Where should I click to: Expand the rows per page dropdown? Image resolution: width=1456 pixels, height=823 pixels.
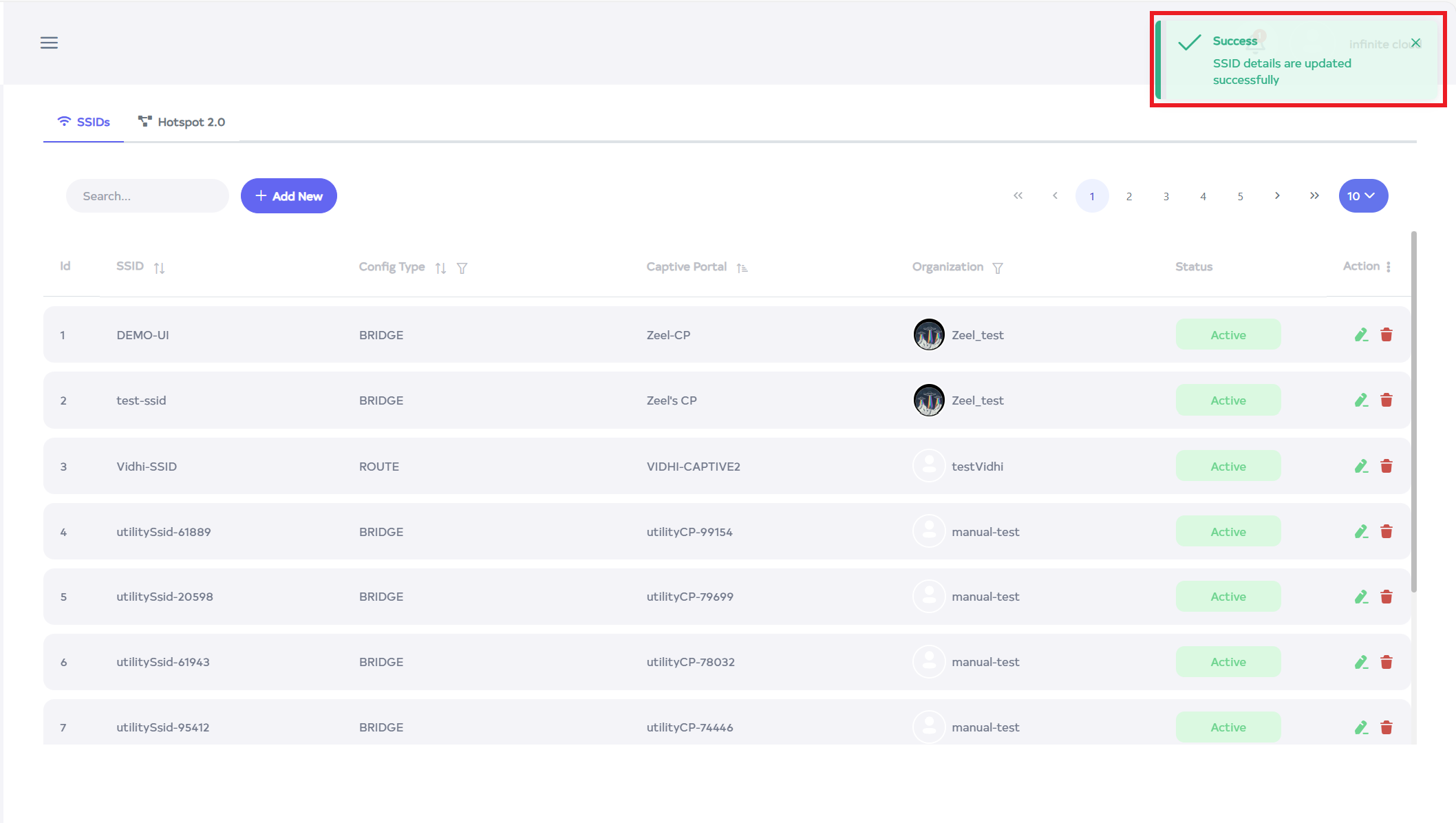[1362, 196]
